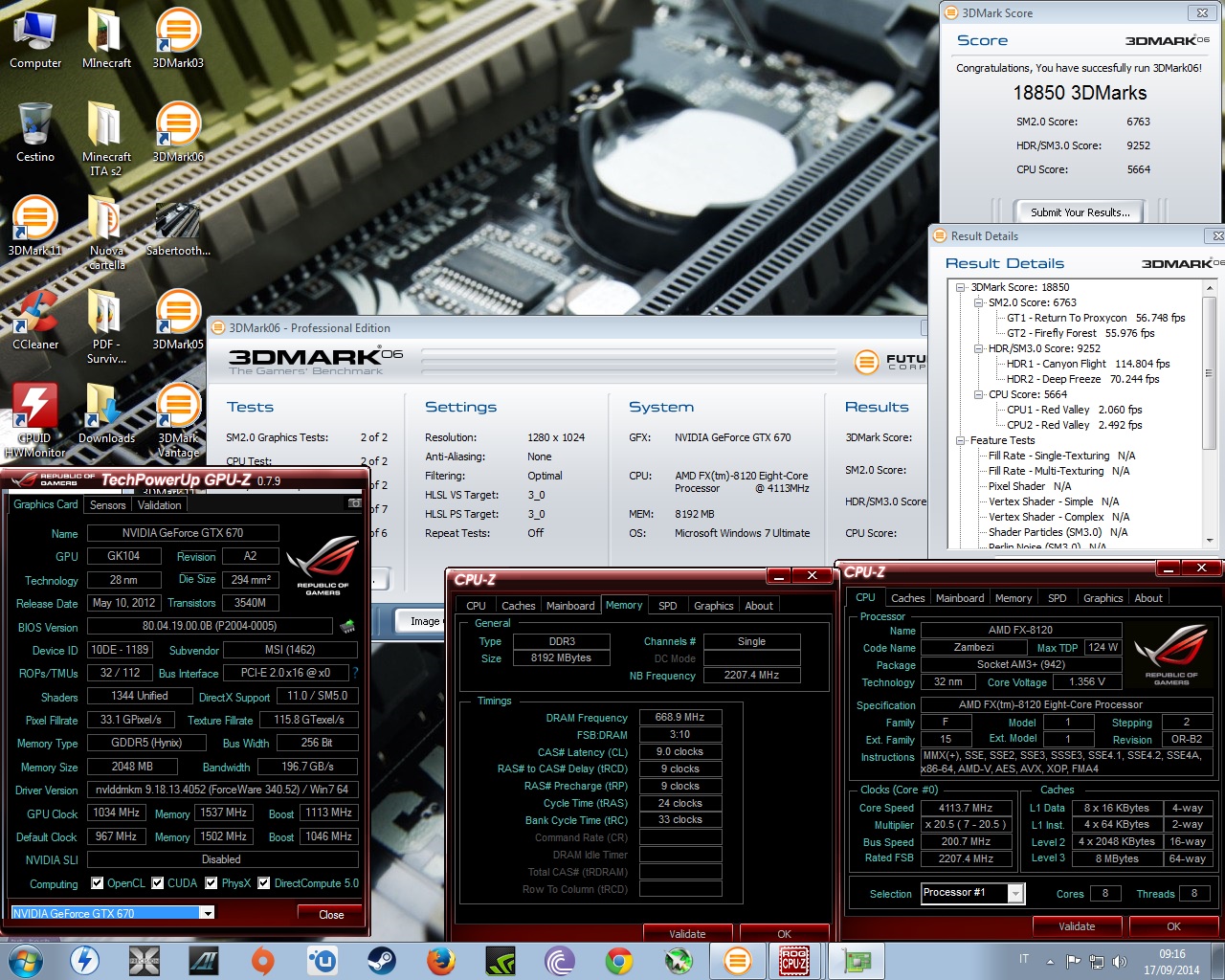
Task: Click the Result Details scrollbar down arrow
Action: (1209, 541)
